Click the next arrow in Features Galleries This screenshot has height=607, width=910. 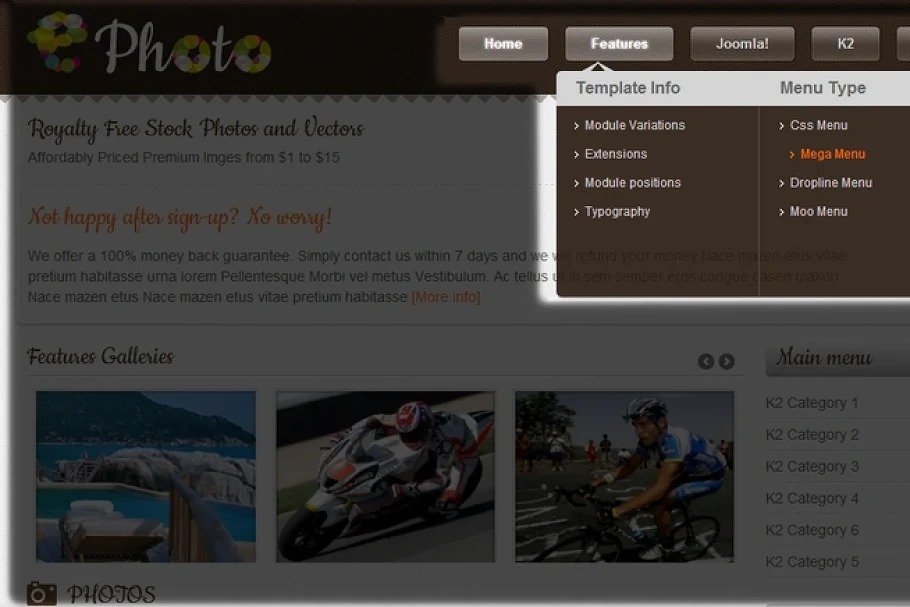pos(727,361)
